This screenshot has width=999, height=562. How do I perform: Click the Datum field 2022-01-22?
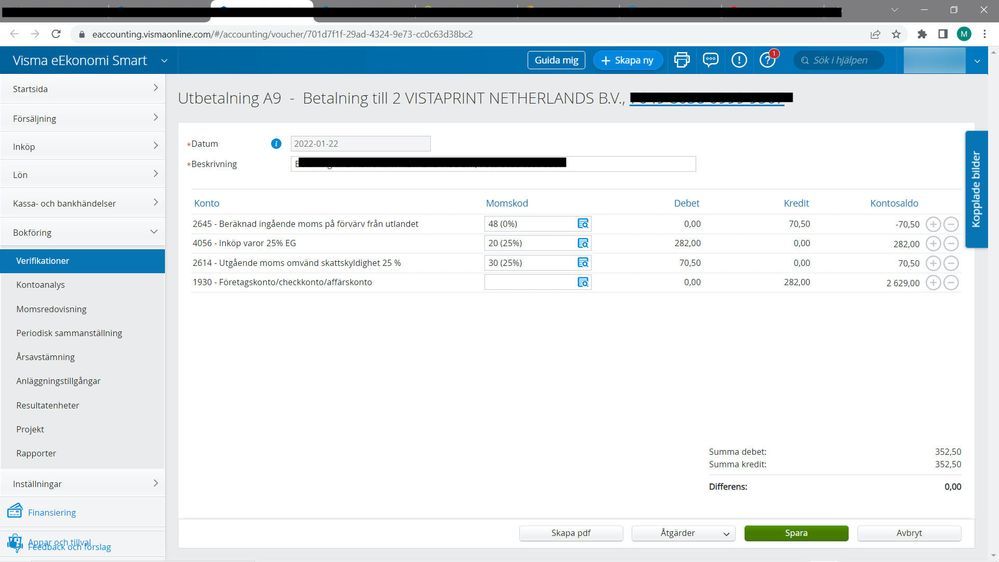click(360, 143)
